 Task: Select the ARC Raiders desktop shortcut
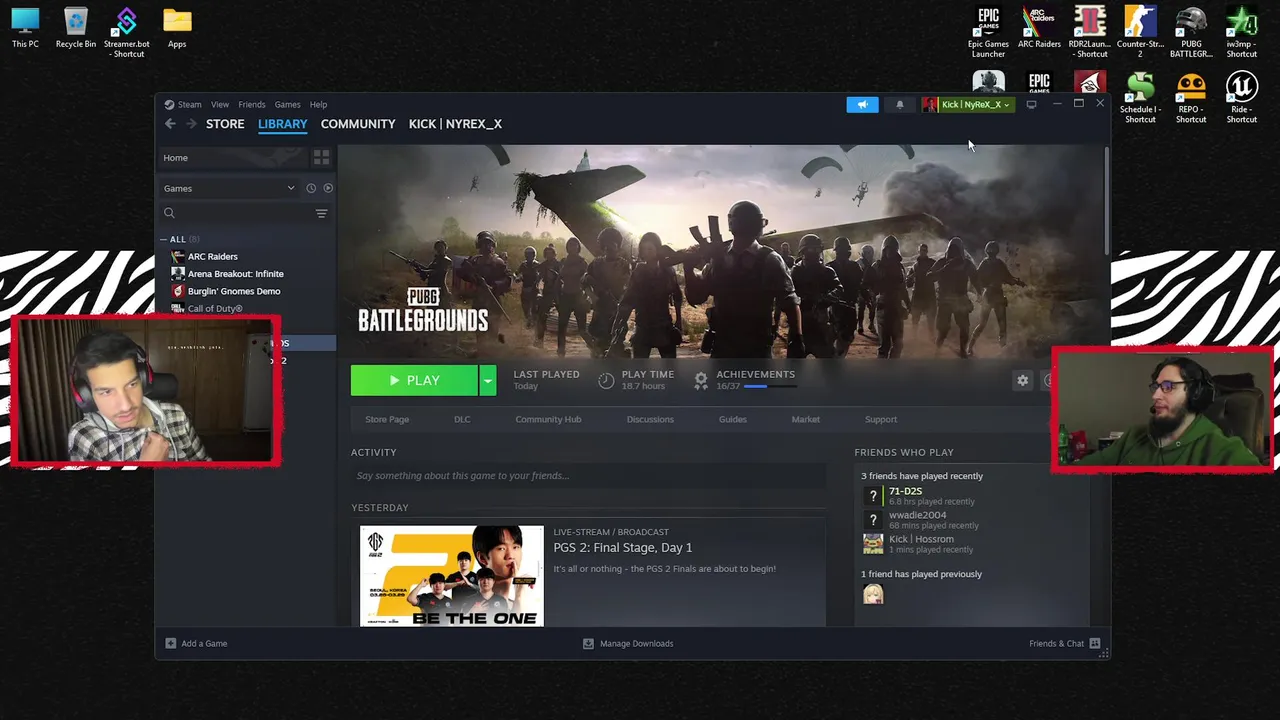tap(1039, 28)
